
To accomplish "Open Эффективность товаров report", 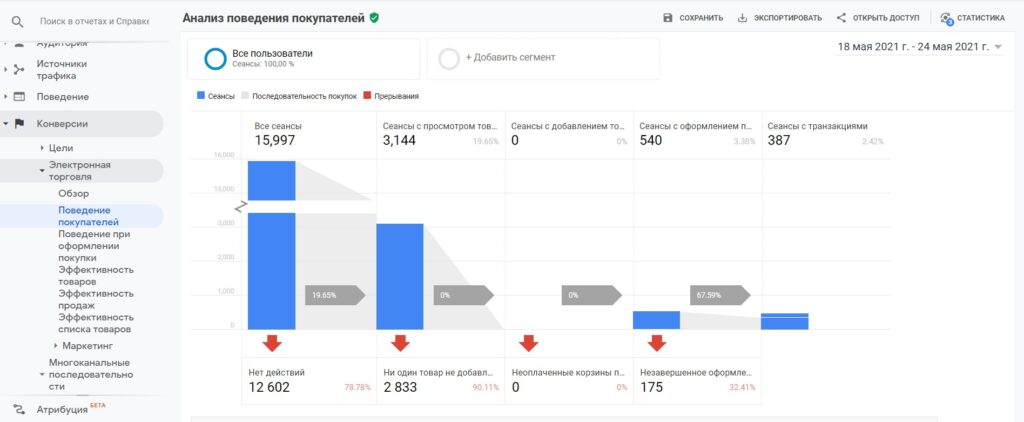I will pos(95,275).
